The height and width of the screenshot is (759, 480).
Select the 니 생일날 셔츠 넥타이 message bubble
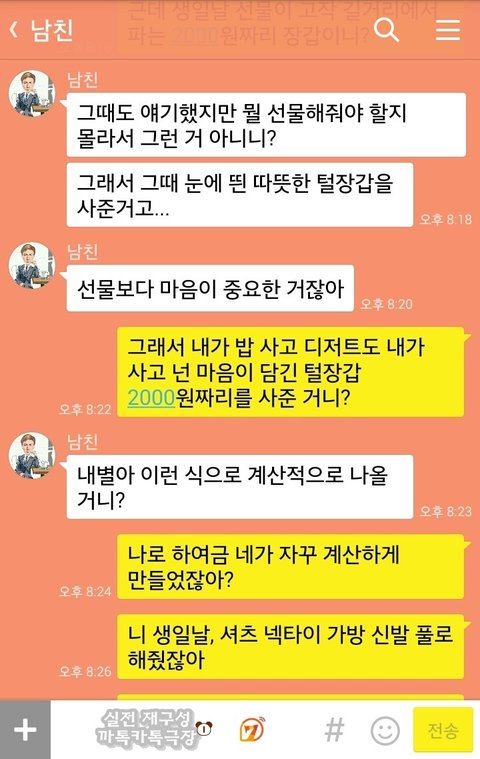pos(290,646)
